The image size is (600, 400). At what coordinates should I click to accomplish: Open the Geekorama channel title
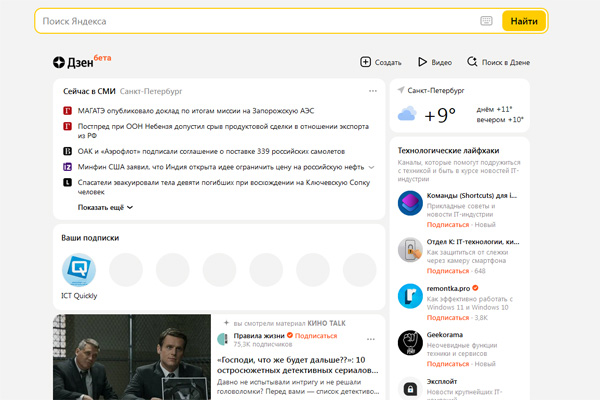pos(445,335)
